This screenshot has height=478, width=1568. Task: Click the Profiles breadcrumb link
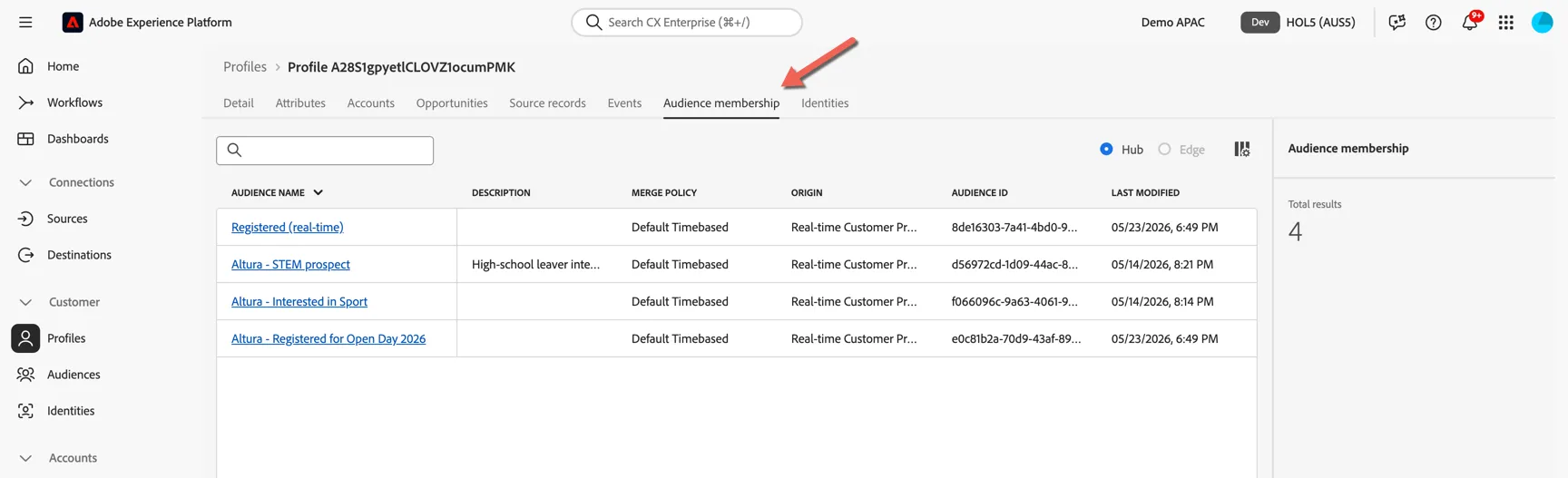point(245,67)
